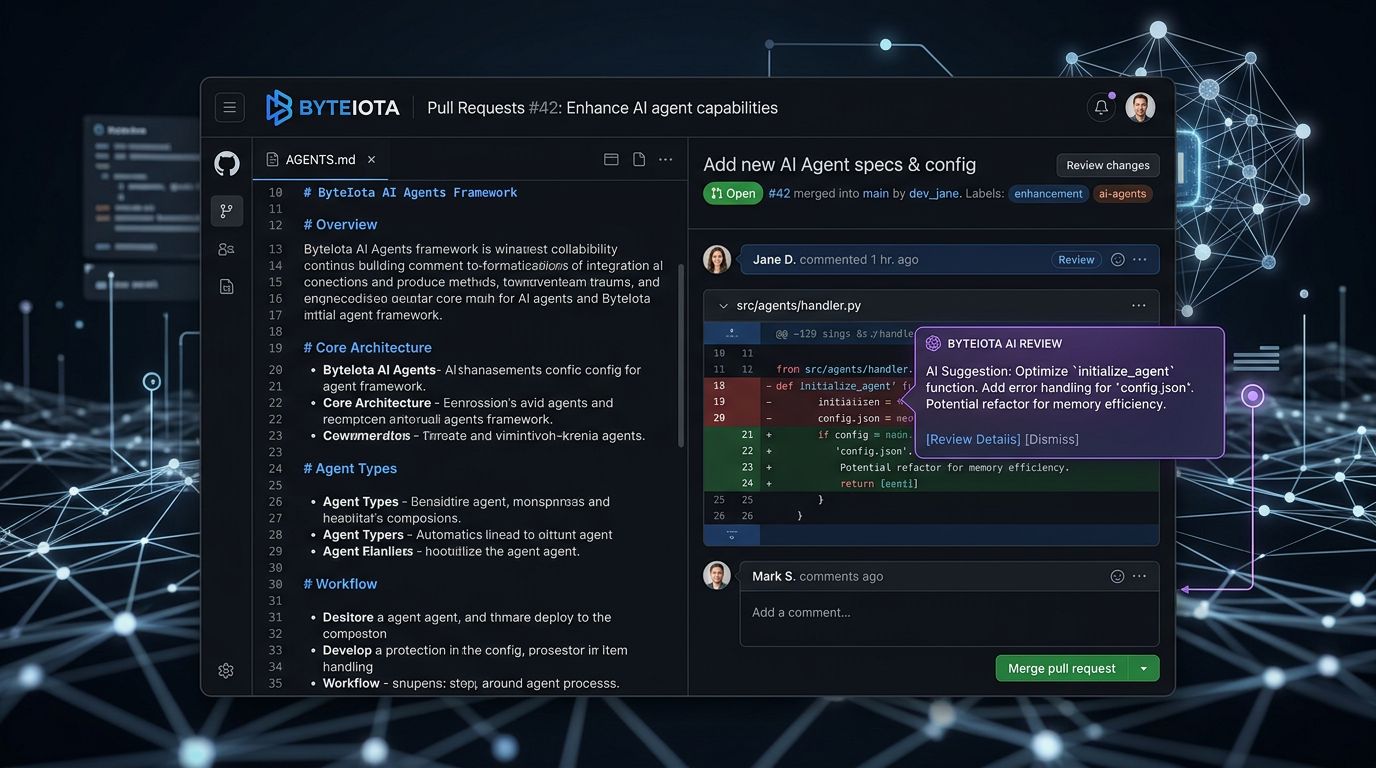
Task: Expand hidden lines below the diff hunk
Action: click(732, 535)
